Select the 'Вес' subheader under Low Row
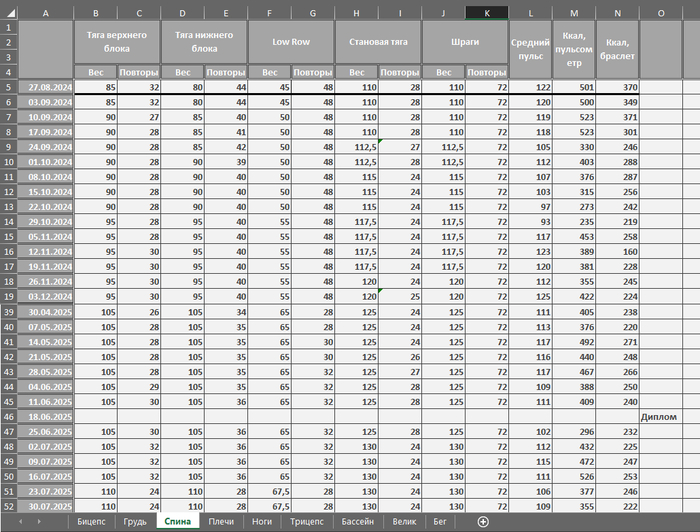This screenshot has height=532, width=700. (270, 72)
